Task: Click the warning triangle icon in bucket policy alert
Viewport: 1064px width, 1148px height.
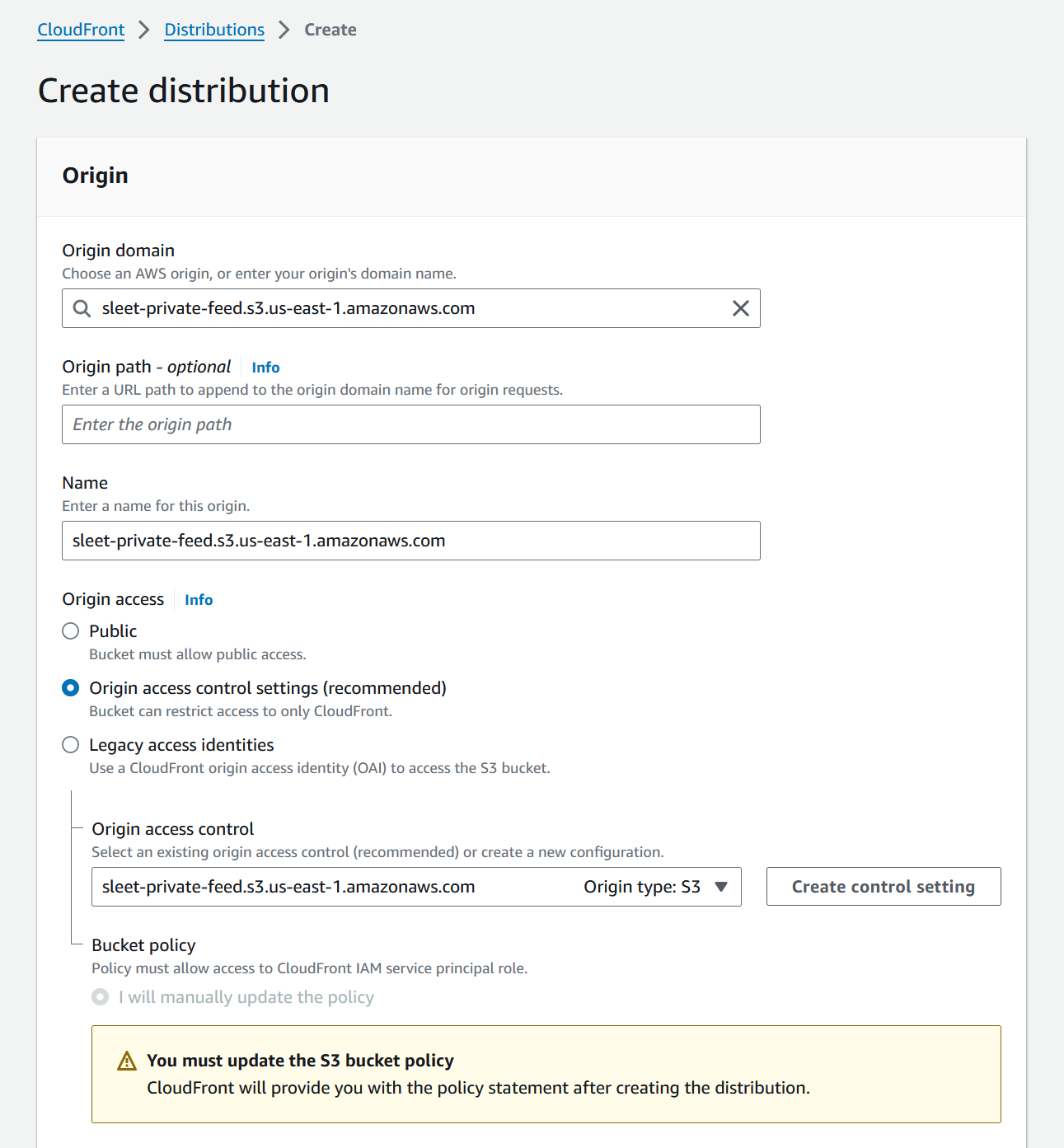Action: click(127, 1061)
